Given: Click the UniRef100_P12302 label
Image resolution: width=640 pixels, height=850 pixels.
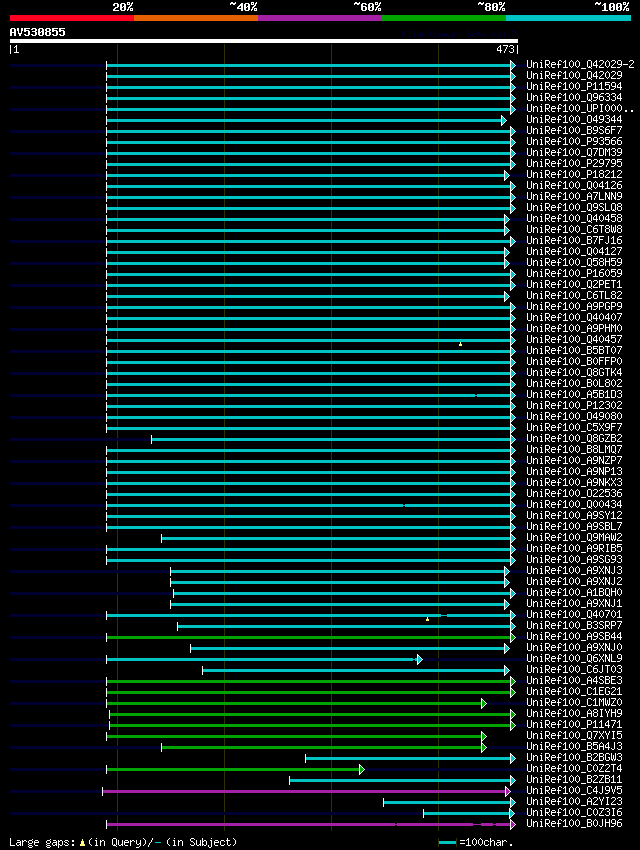Looking at the screenshot, I should click(x=574, y=405).
